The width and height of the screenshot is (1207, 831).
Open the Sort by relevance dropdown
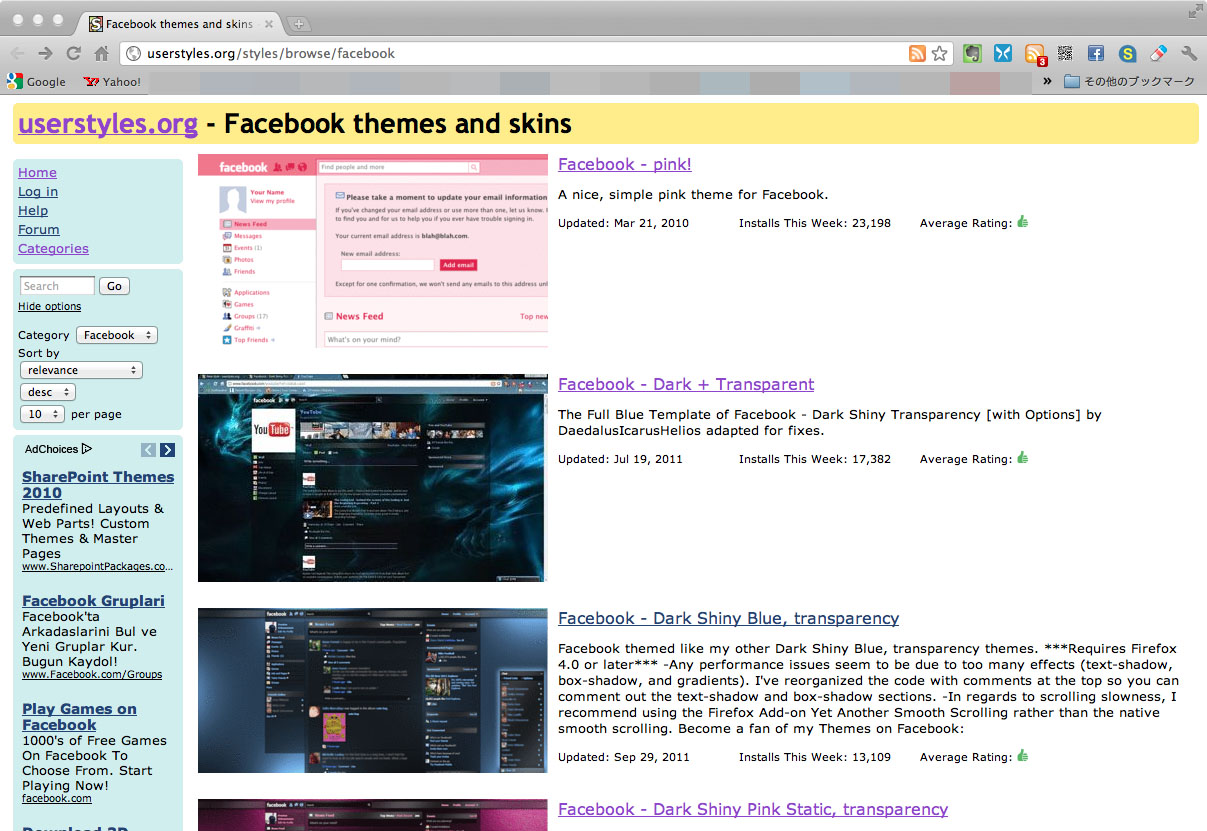point(81,370)
